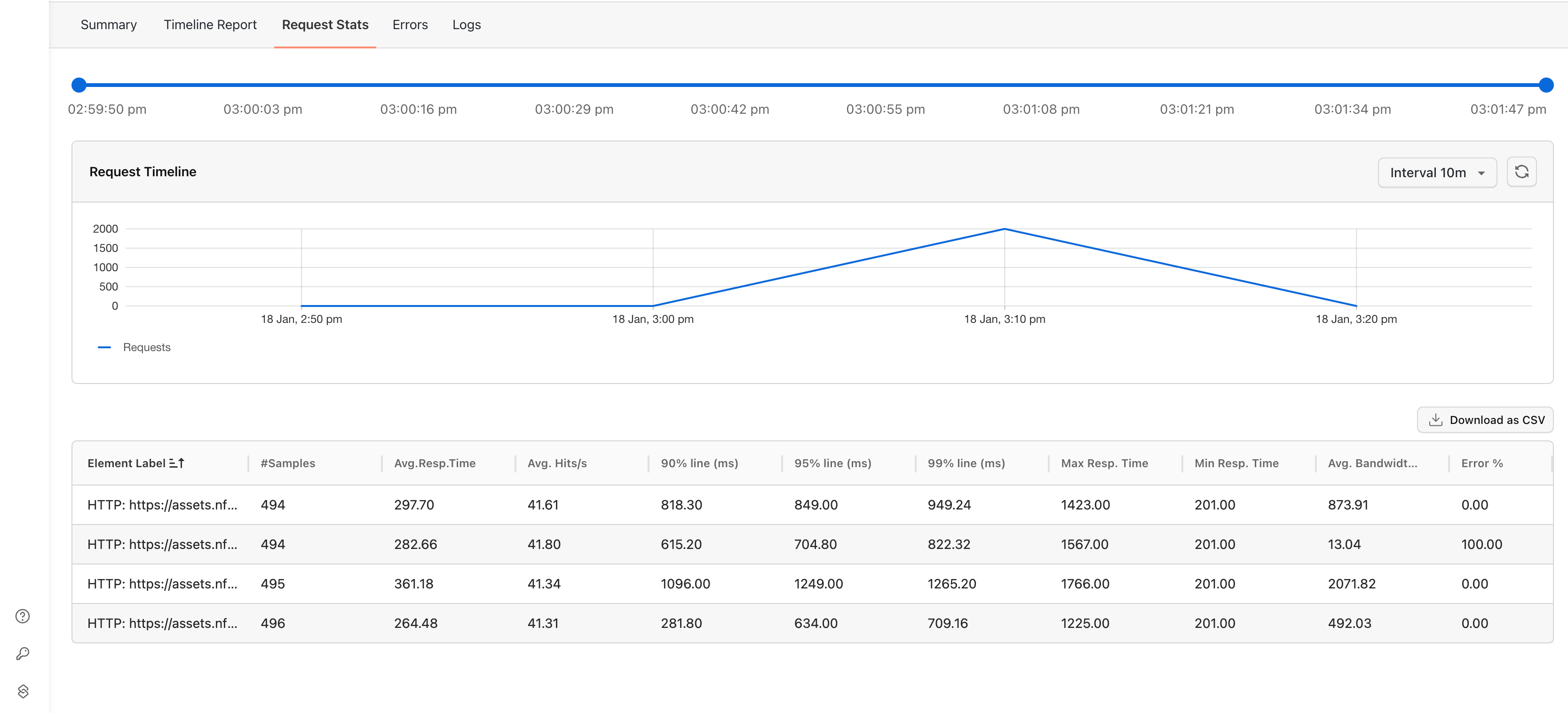The height and width of the screenshot is (713, 1568).
Task: Click the sort icon beside Element Label
Action: point(176,463)
